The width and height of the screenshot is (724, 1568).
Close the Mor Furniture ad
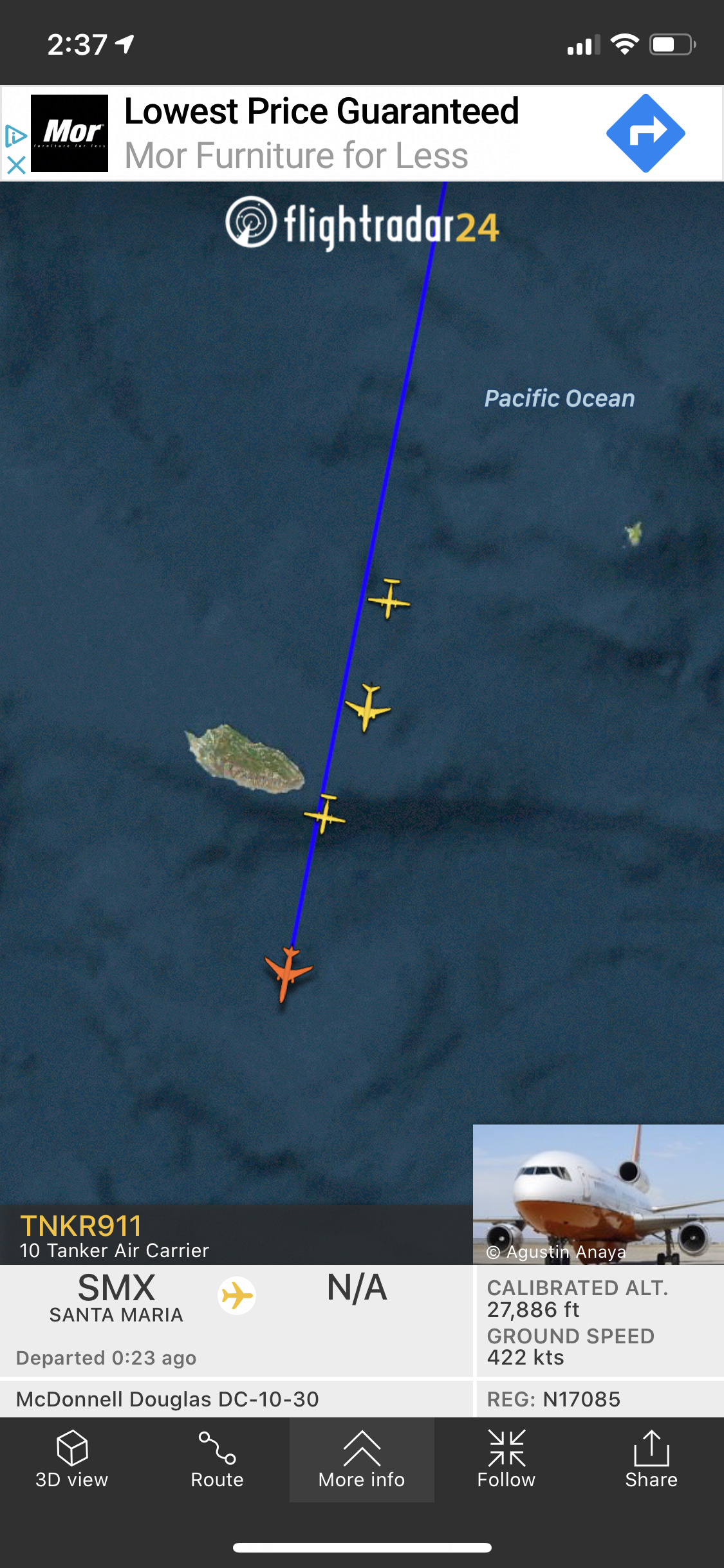click(x=16, y=164)
